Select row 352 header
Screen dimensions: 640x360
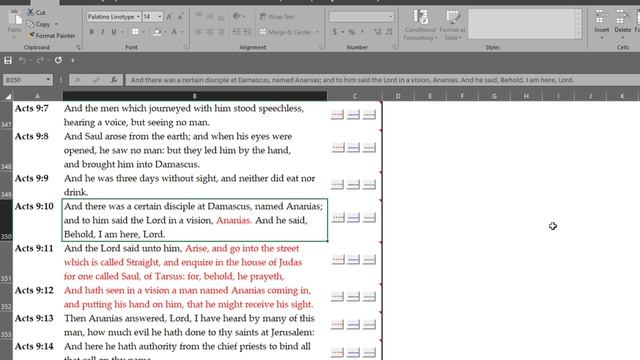click(6, 298)
